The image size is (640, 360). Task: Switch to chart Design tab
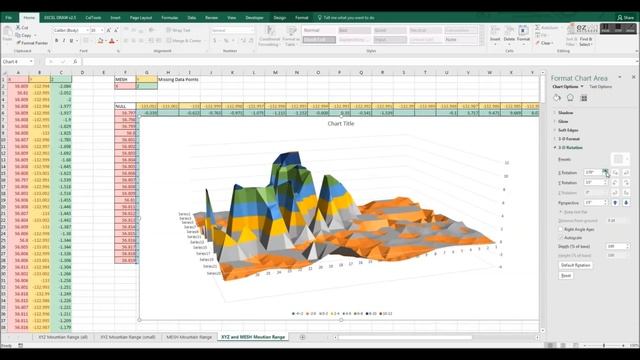[280, 18]
